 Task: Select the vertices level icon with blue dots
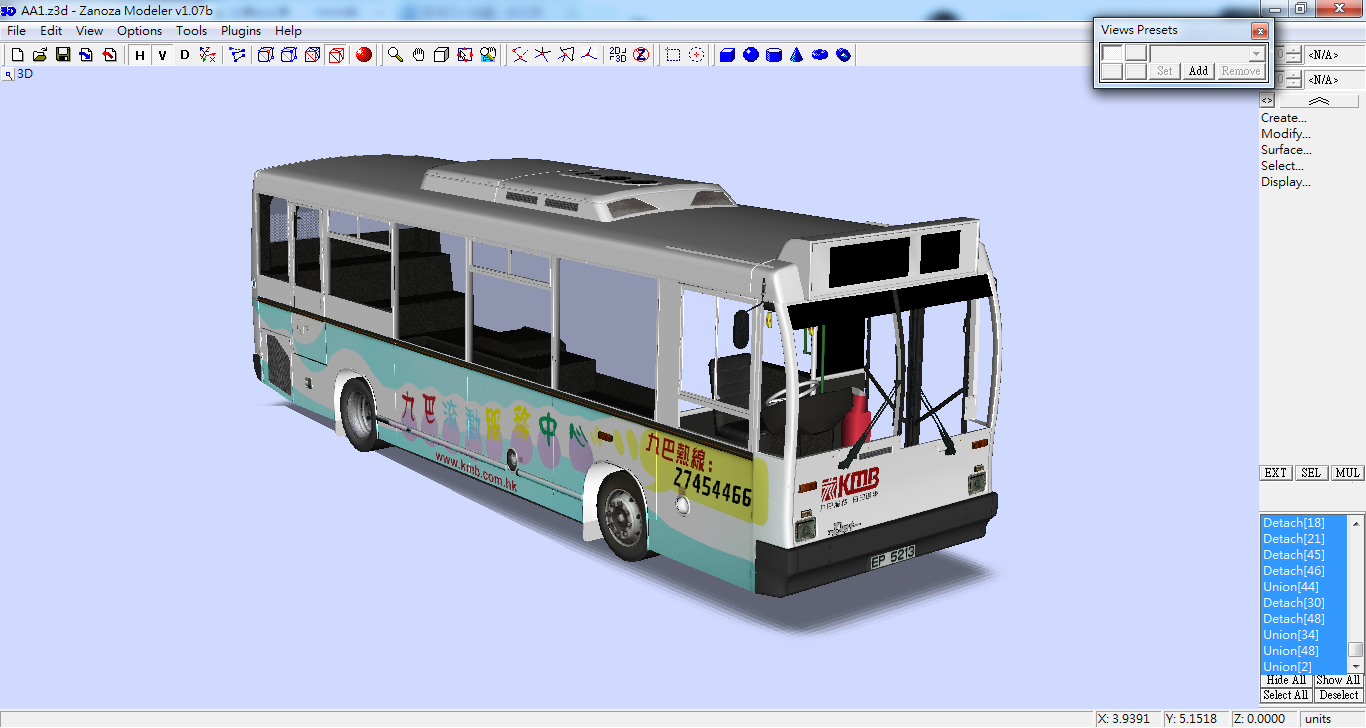pos(237,55)
